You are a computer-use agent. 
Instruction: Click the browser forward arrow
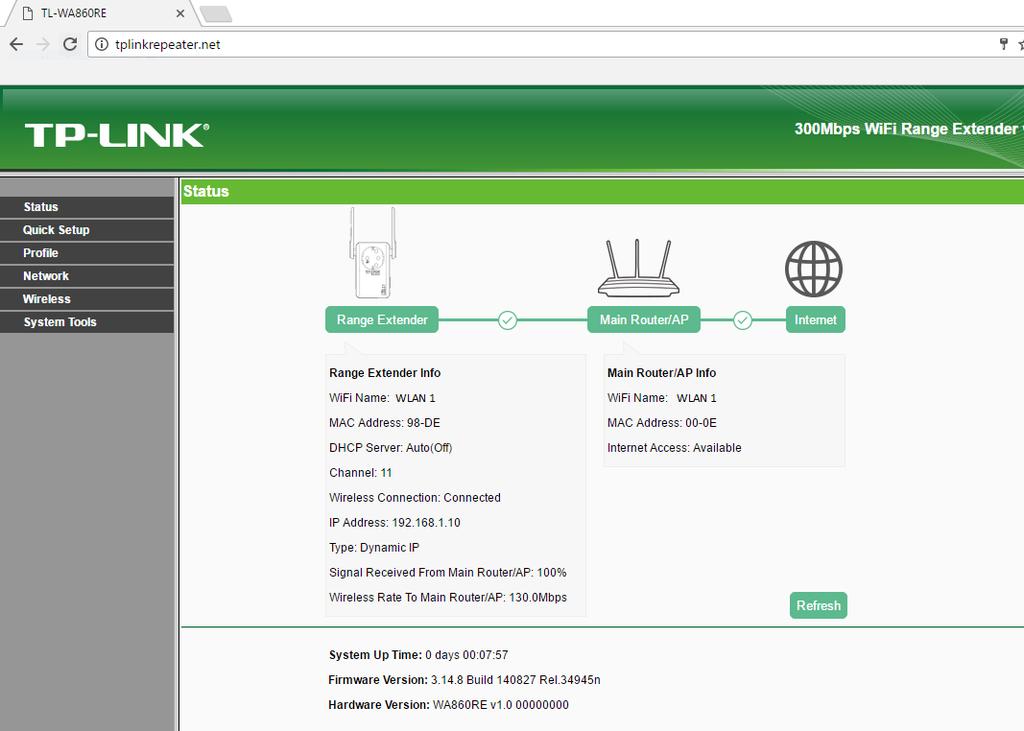(43, 44)
